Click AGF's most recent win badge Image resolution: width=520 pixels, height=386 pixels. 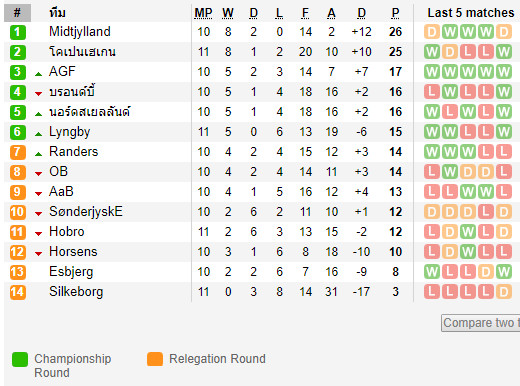coord(504,72)
